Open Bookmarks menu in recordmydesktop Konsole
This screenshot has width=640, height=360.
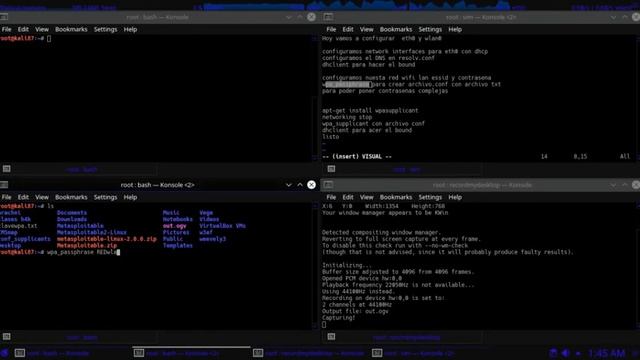tap(396, 197)
